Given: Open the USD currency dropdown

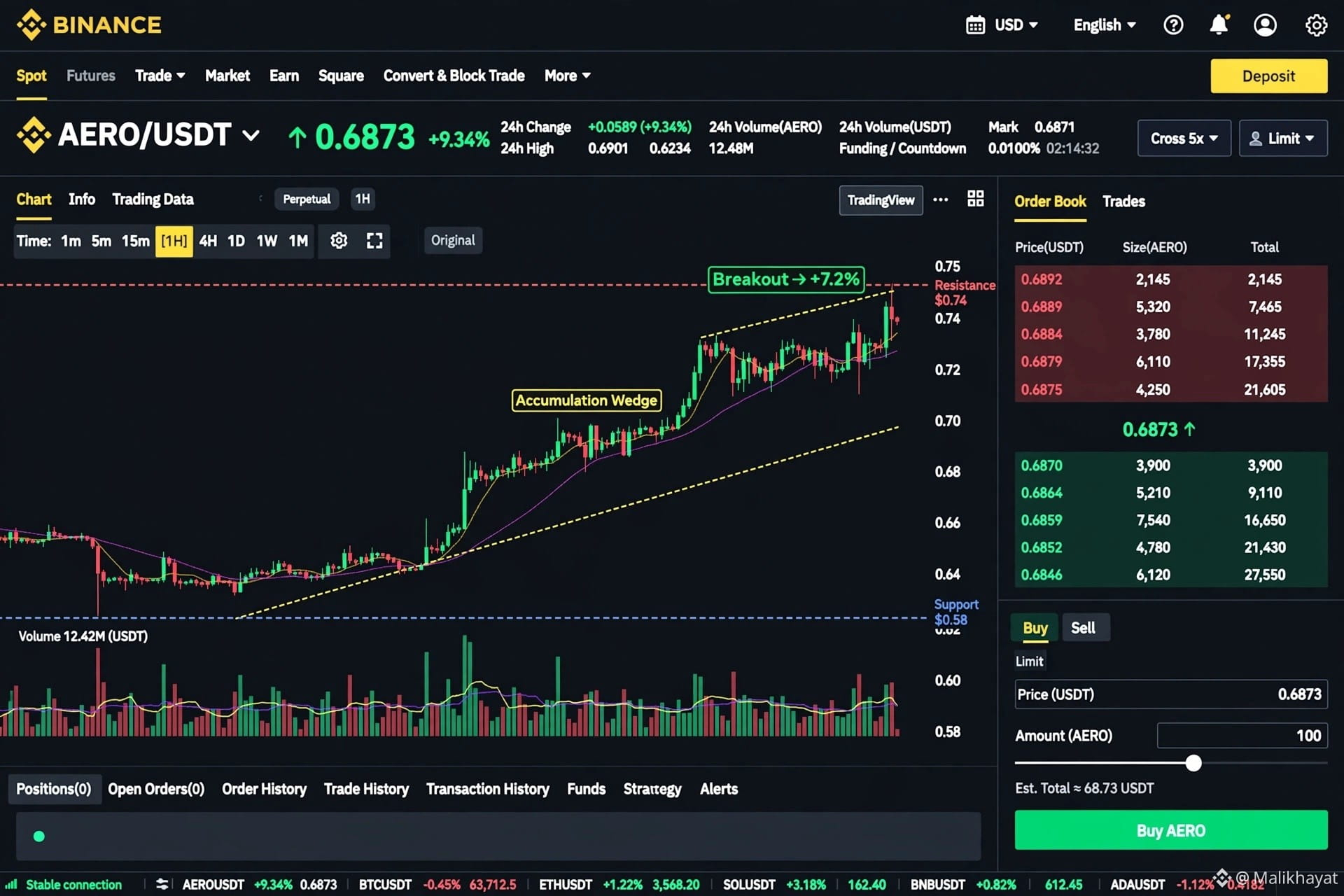Looking at the screenshot, I should [1016, 25].
